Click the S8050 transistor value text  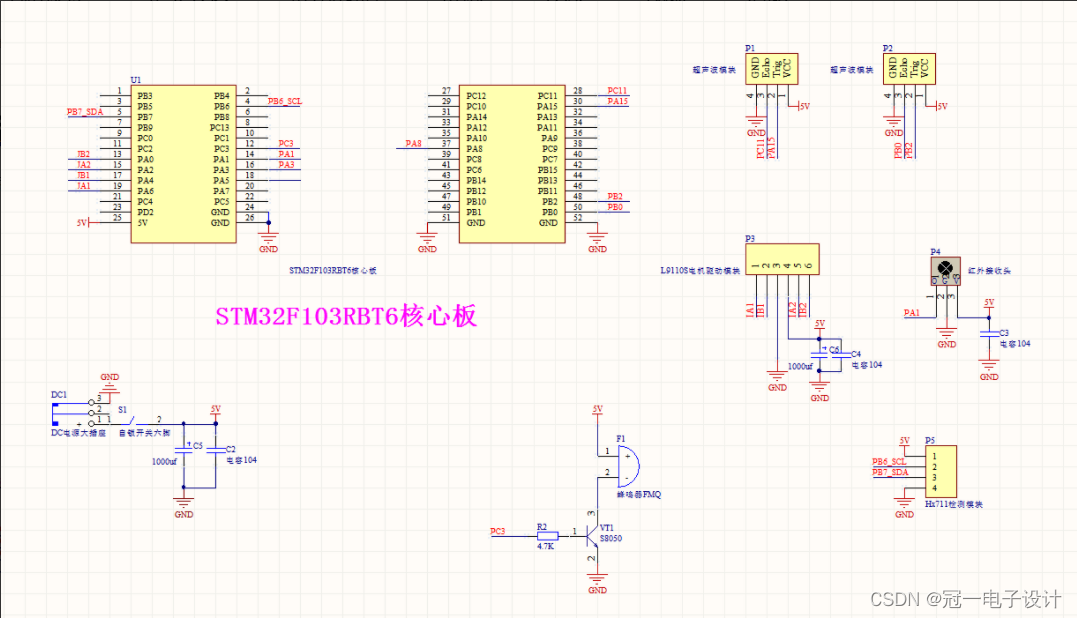pyautogui.click(x=611, y=538)
